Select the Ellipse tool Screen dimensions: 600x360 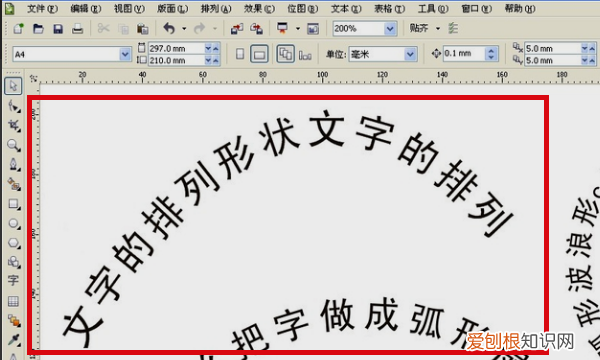tap(14, 223)
